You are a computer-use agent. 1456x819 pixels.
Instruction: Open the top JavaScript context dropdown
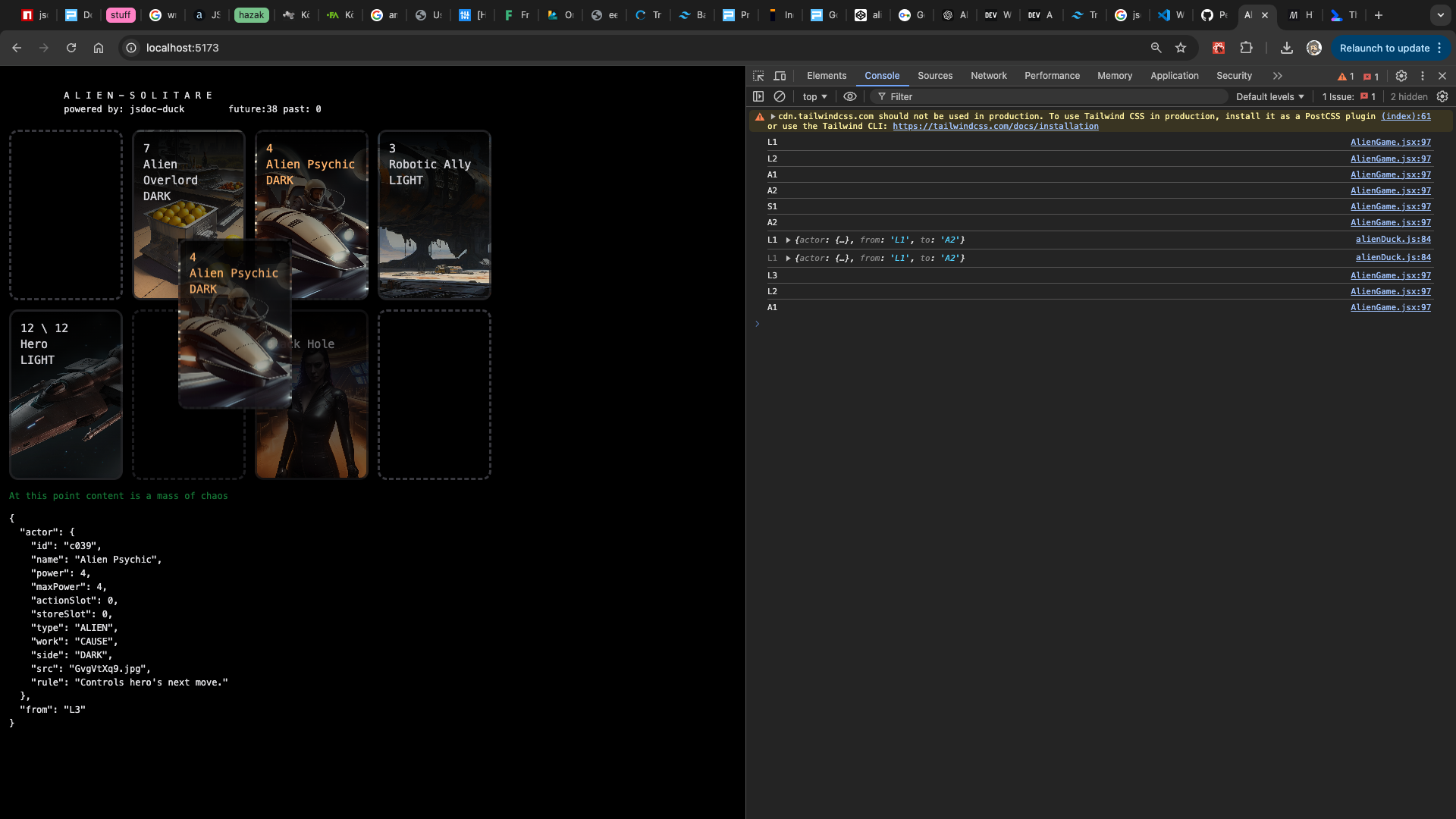(x=815, y=96)
